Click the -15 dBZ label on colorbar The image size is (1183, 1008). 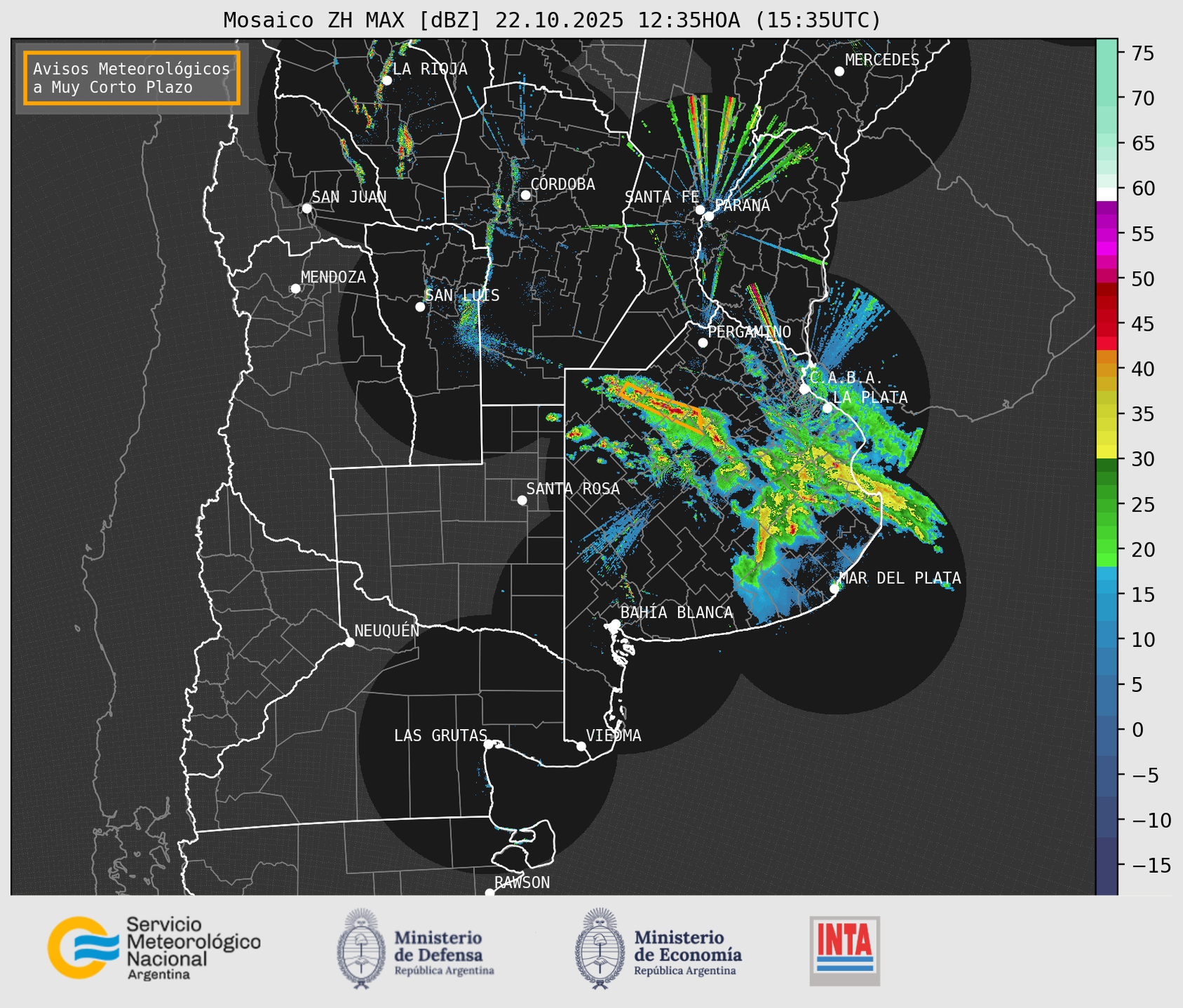pyautogui.click(x=1150, y=866)
